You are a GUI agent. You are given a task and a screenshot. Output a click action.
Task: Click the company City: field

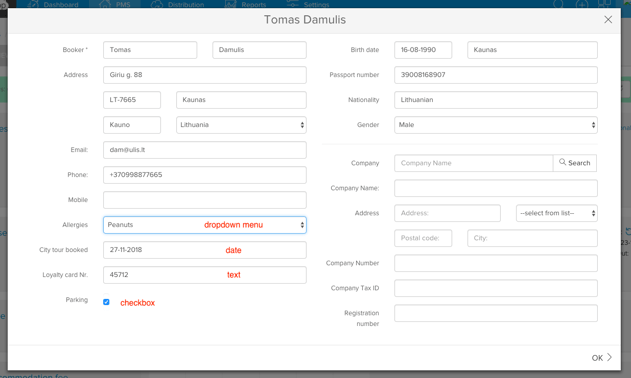click(x=532, y=238)
